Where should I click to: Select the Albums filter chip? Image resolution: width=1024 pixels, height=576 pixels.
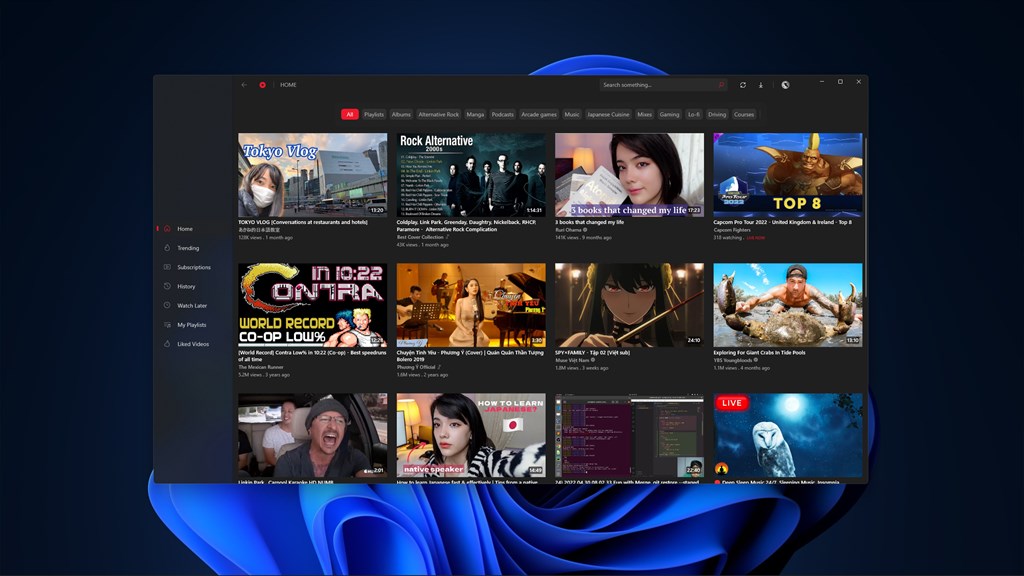click(x=401, y=114)
